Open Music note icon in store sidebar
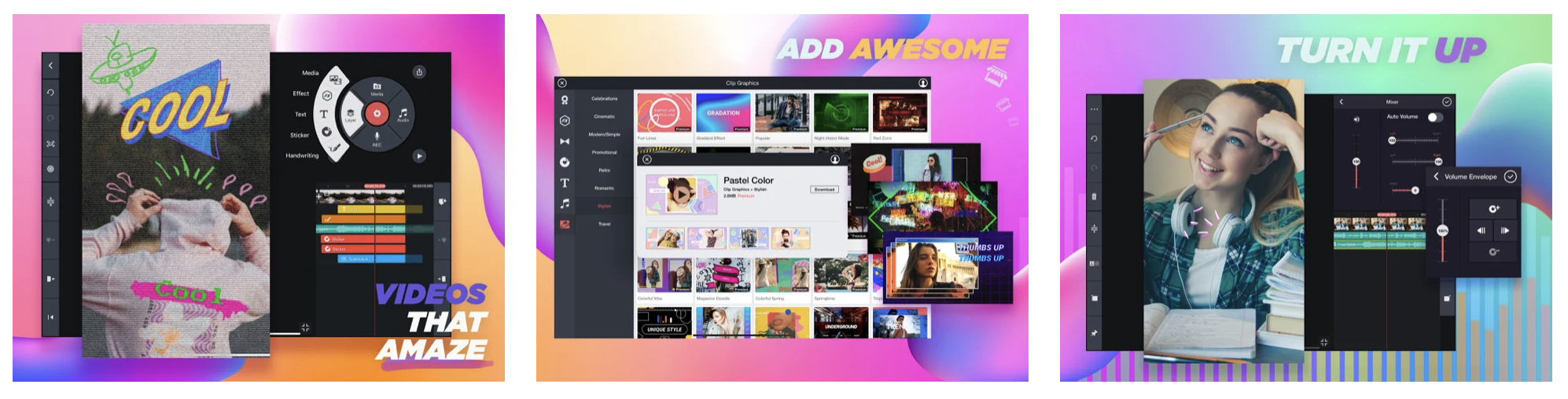This screenshot has width=1568, height=399. 565,203
